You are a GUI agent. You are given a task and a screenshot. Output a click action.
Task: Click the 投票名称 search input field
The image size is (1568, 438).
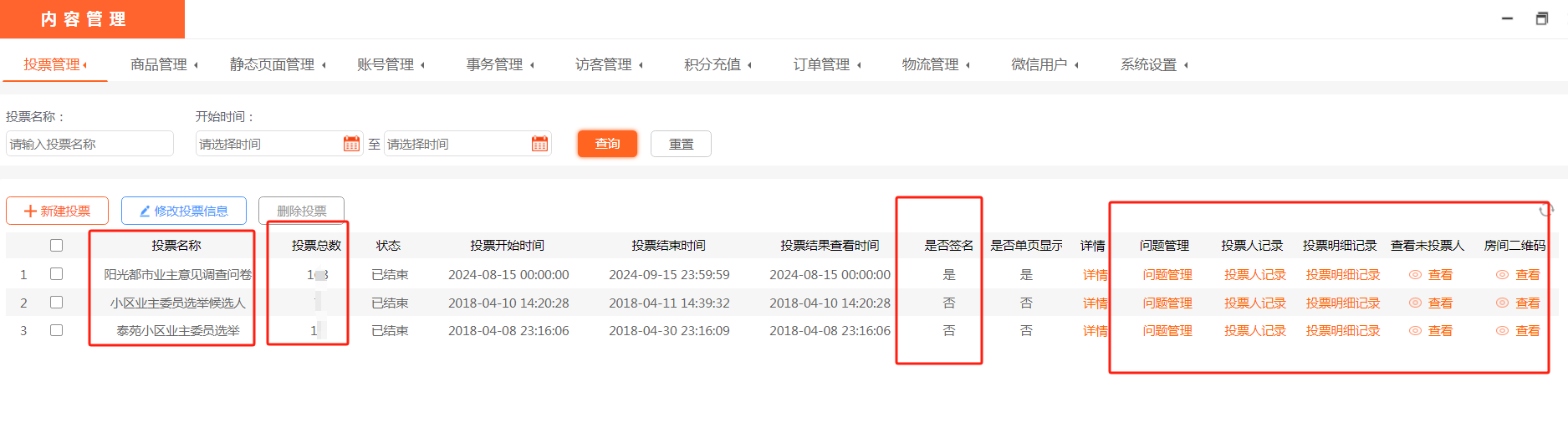click(89, 144)
